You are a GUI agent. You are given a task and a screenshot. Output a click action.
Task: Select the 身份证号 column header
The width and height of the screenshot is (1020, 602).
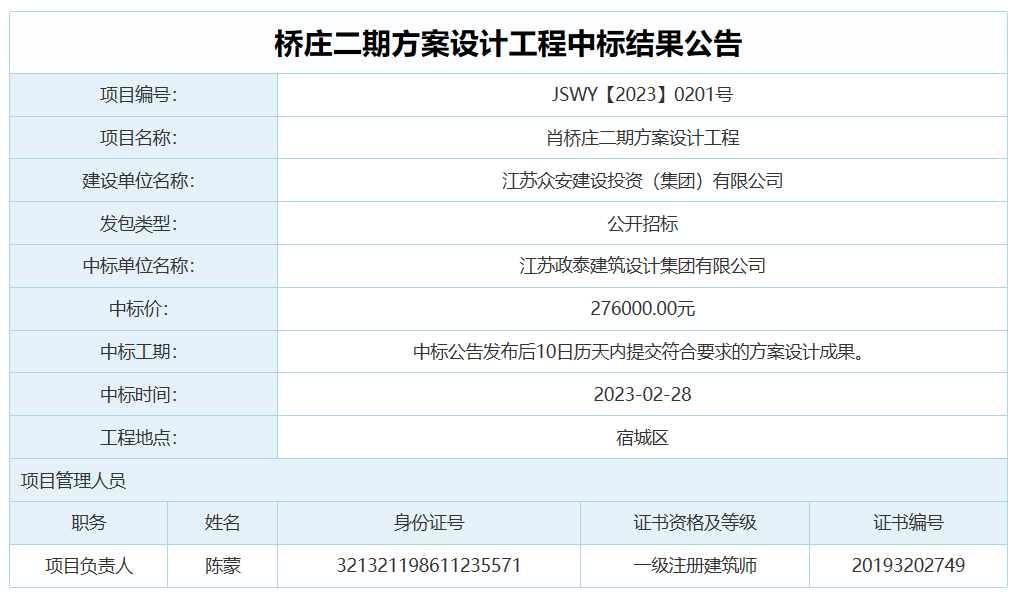[429, 523]
